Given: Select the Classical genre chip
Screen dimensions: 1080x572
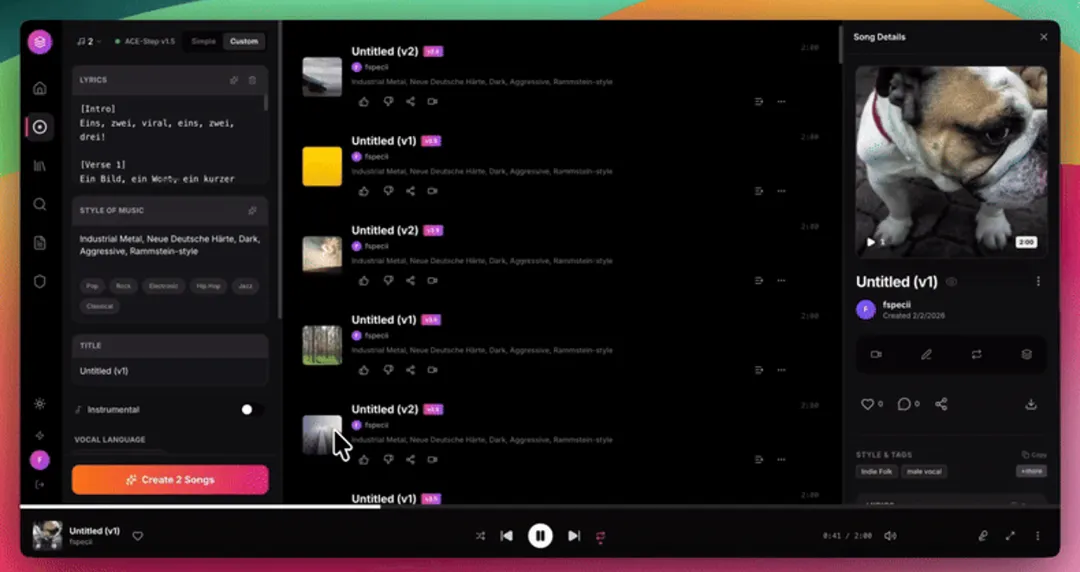Looking at the screenshot, I should click(100, 306).
